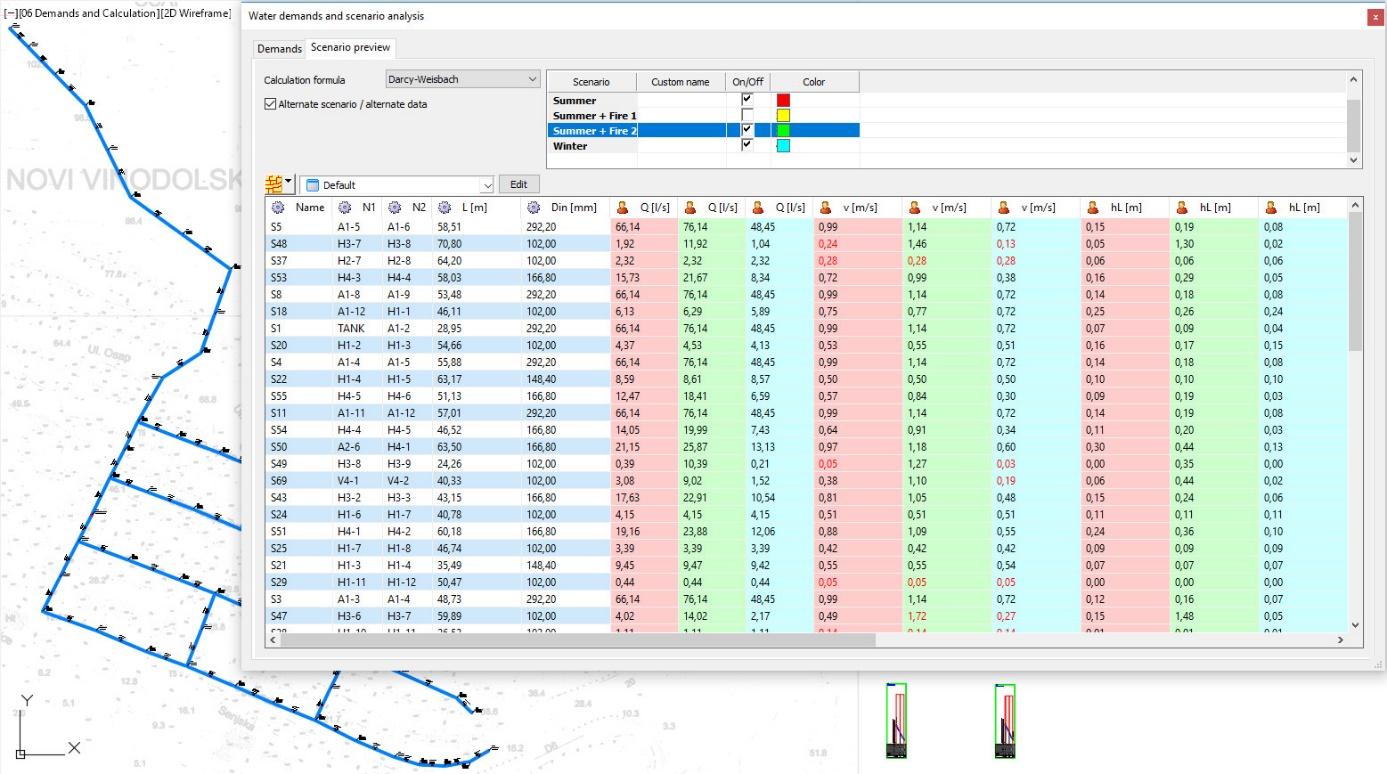Enable the Summer + Fire 1 checkbox
Image resolution: width=1387 pixels, height=774 pixels.
[746, 115]
